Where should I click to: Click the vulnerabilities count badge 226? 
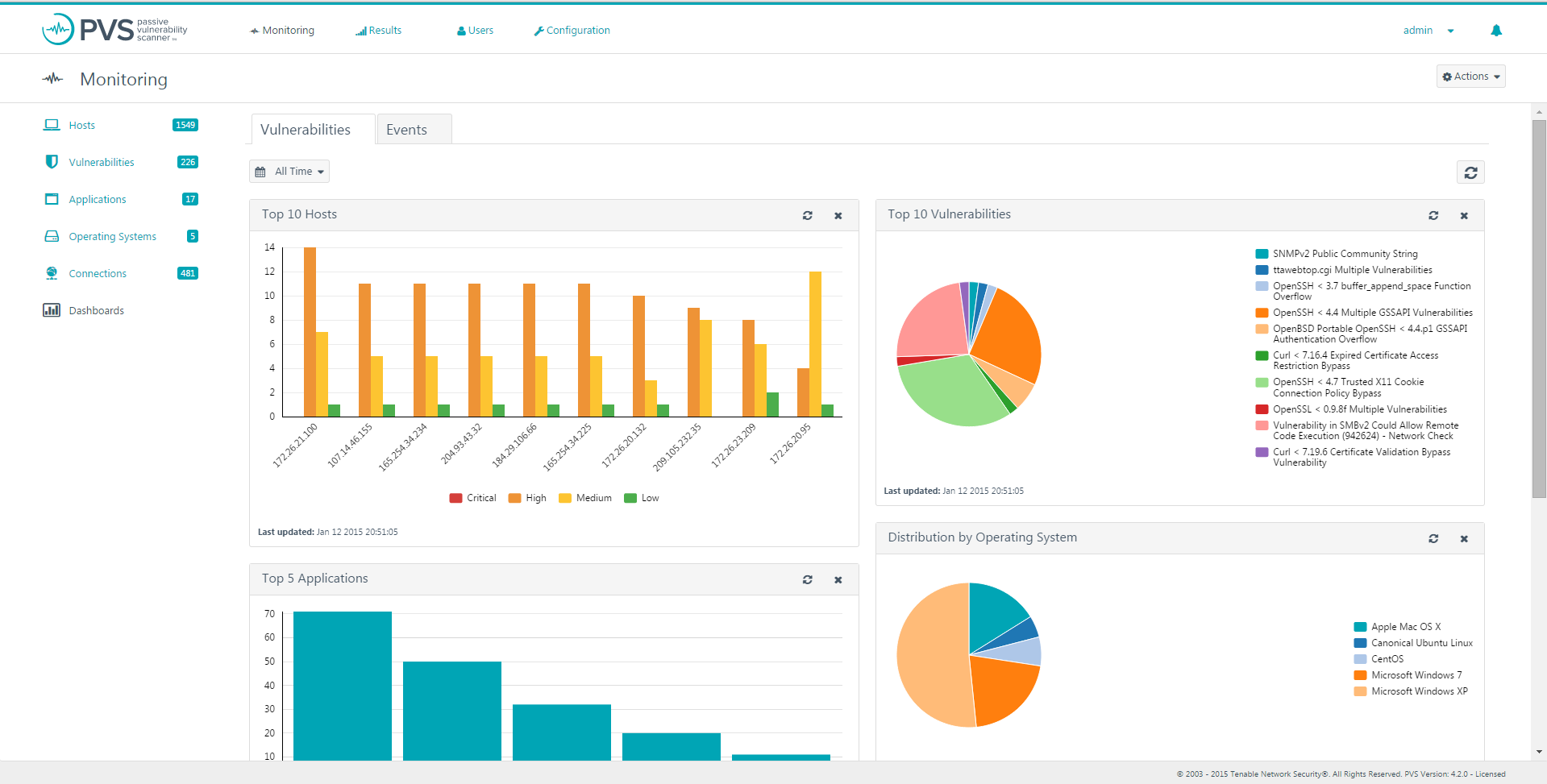pos(188,162)
